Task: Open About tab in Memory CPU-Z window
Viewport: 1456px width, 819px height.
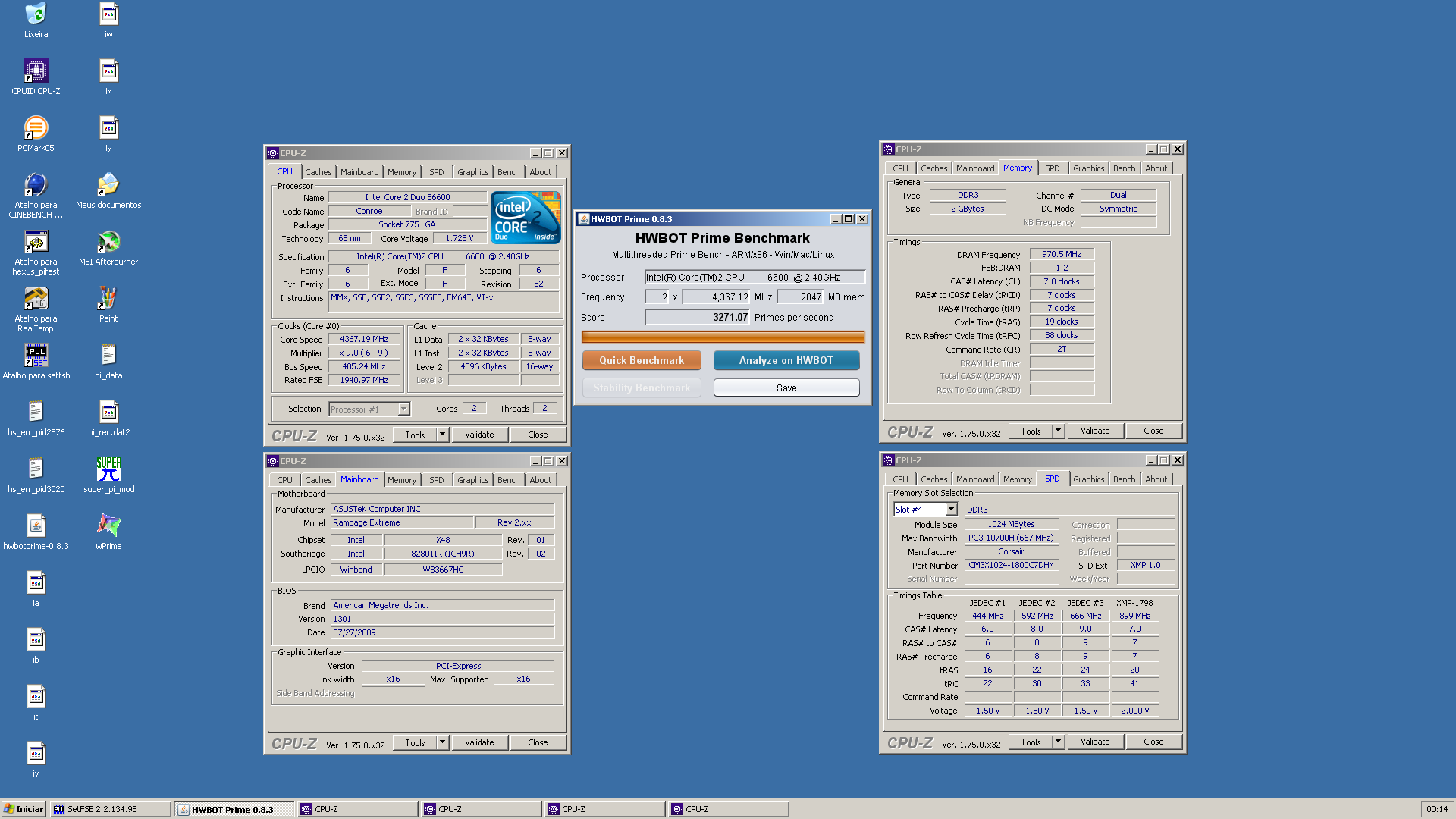Action: [x=1156, y=168]
